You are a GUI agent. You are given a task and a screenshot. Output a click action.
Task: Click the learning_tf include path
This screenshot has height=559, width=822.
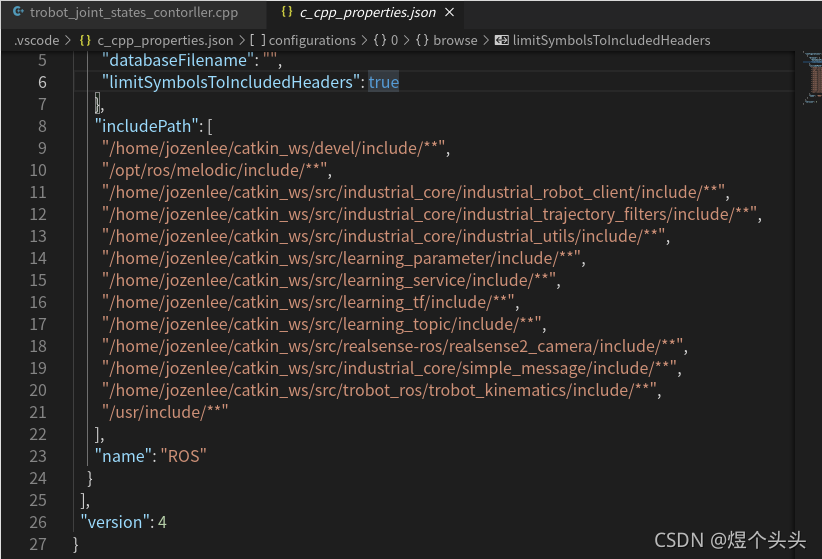308,303
